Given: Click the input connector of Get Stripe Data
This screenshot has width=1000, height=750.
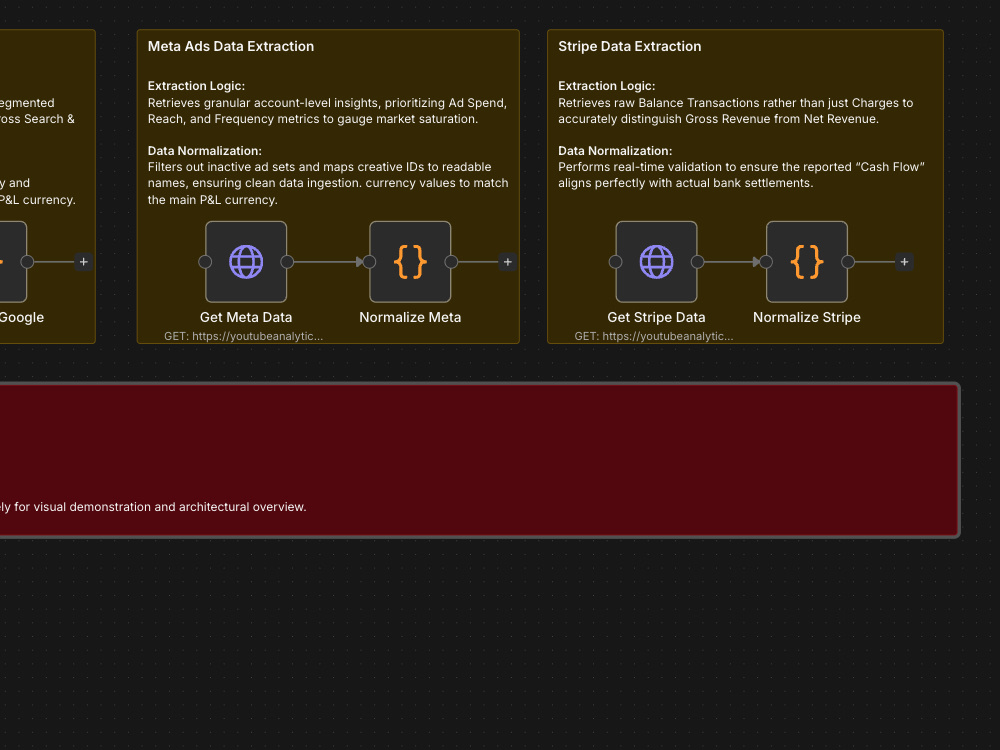Looking at the screenshot, I should [x=615, y=261].
